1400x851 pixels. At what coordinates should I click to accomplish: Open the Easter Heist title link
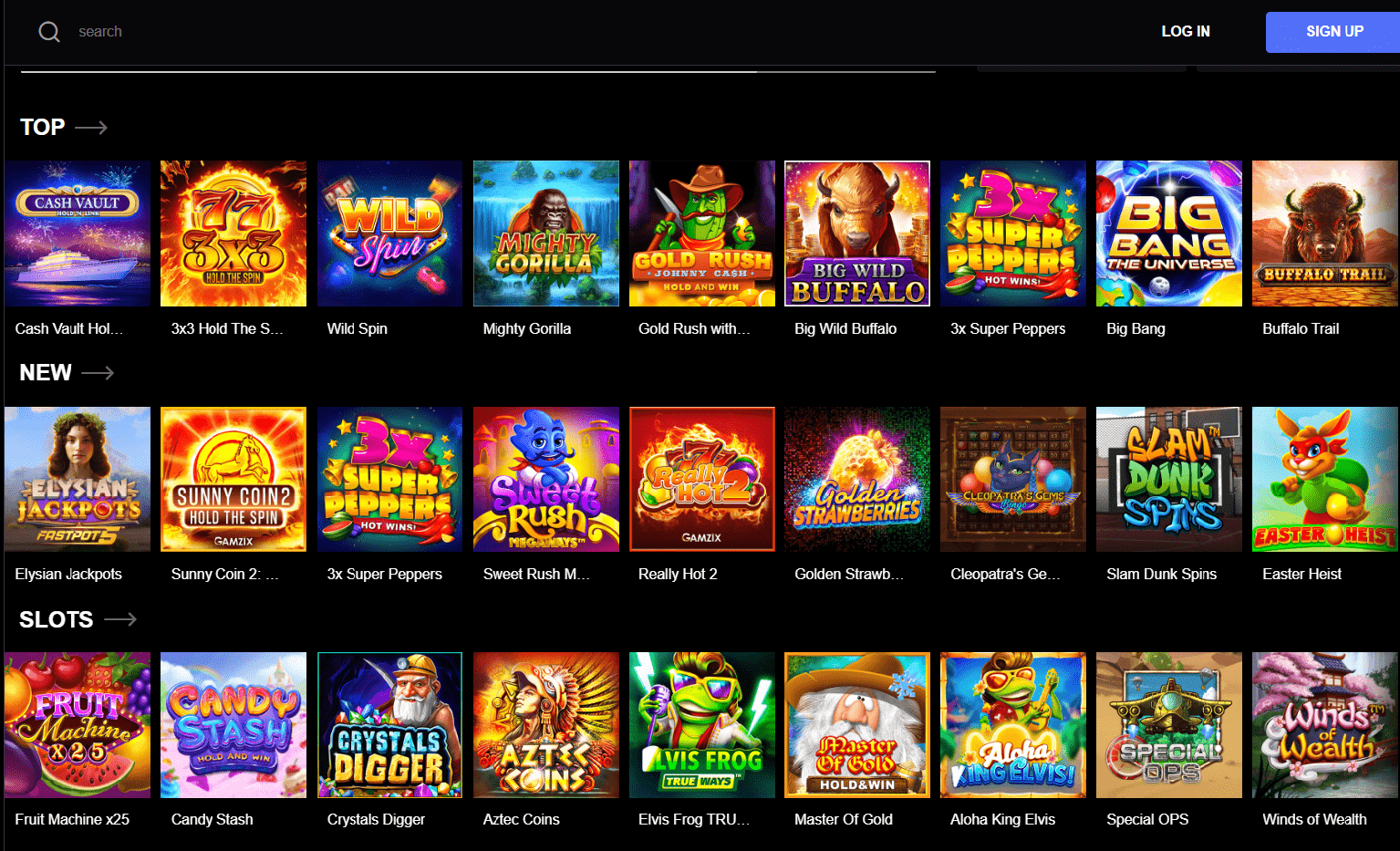1301,574
